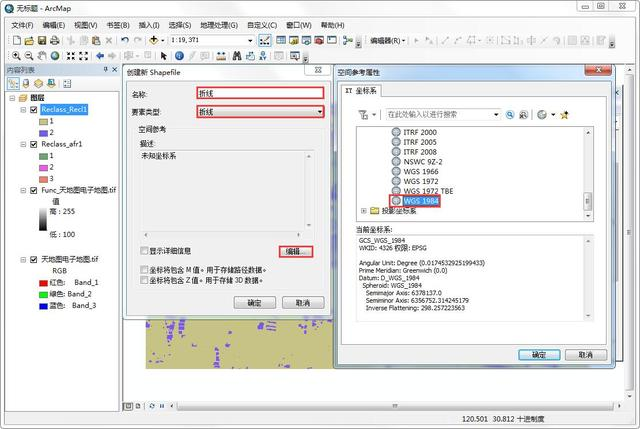Select WGS 1984 in the coordinate system list
The height and width of the screenshot is (429, 640).
pos(421,201)
